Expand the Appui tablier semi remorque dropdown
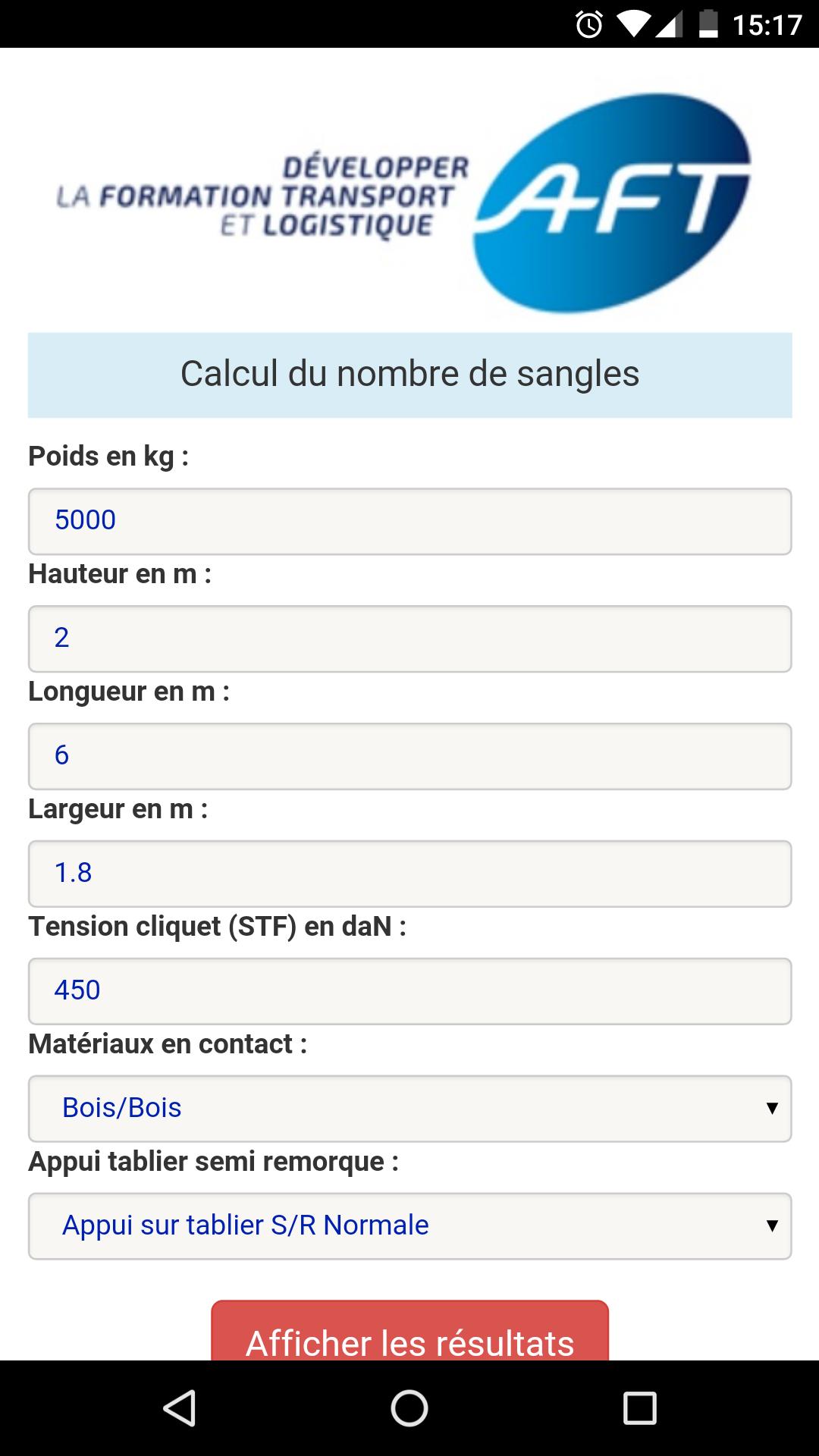This screenshot has height=1456, width=819. 409,1225
